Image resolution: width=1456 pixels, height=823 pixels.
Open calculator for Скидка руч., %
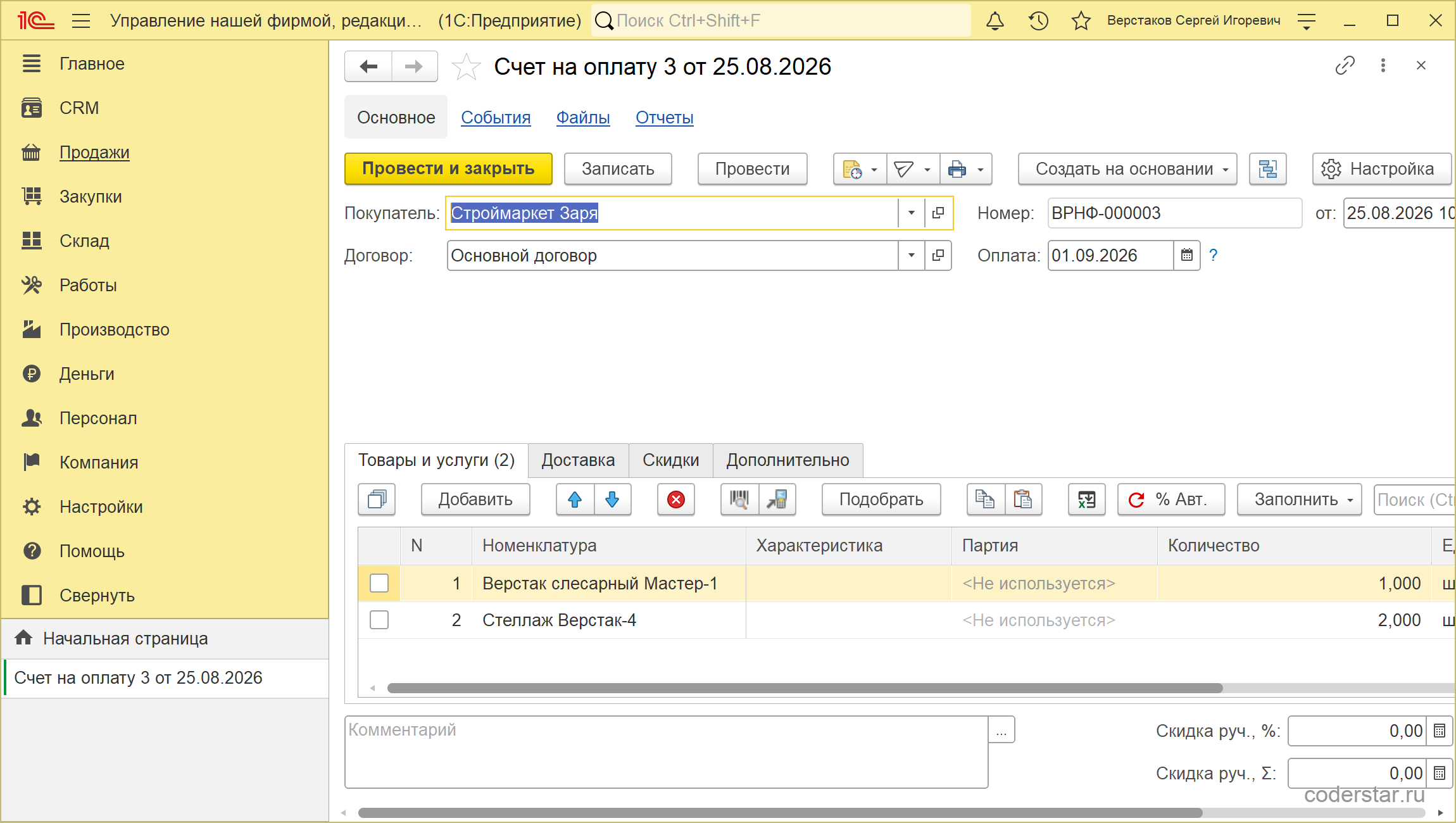tap(1440, 731)
